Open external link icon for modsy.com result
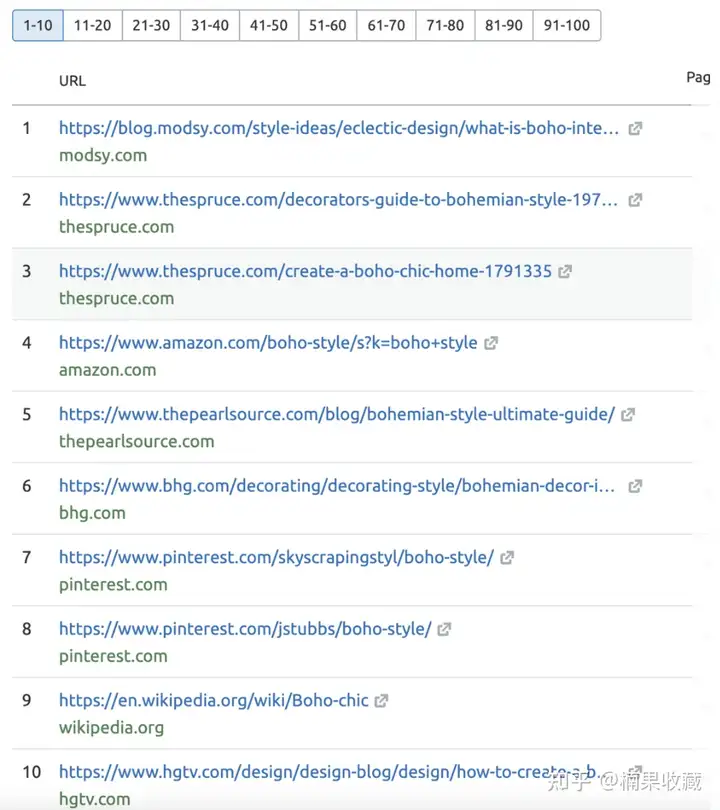This screenshot has width=720, height=810. [x=635, y=128]
